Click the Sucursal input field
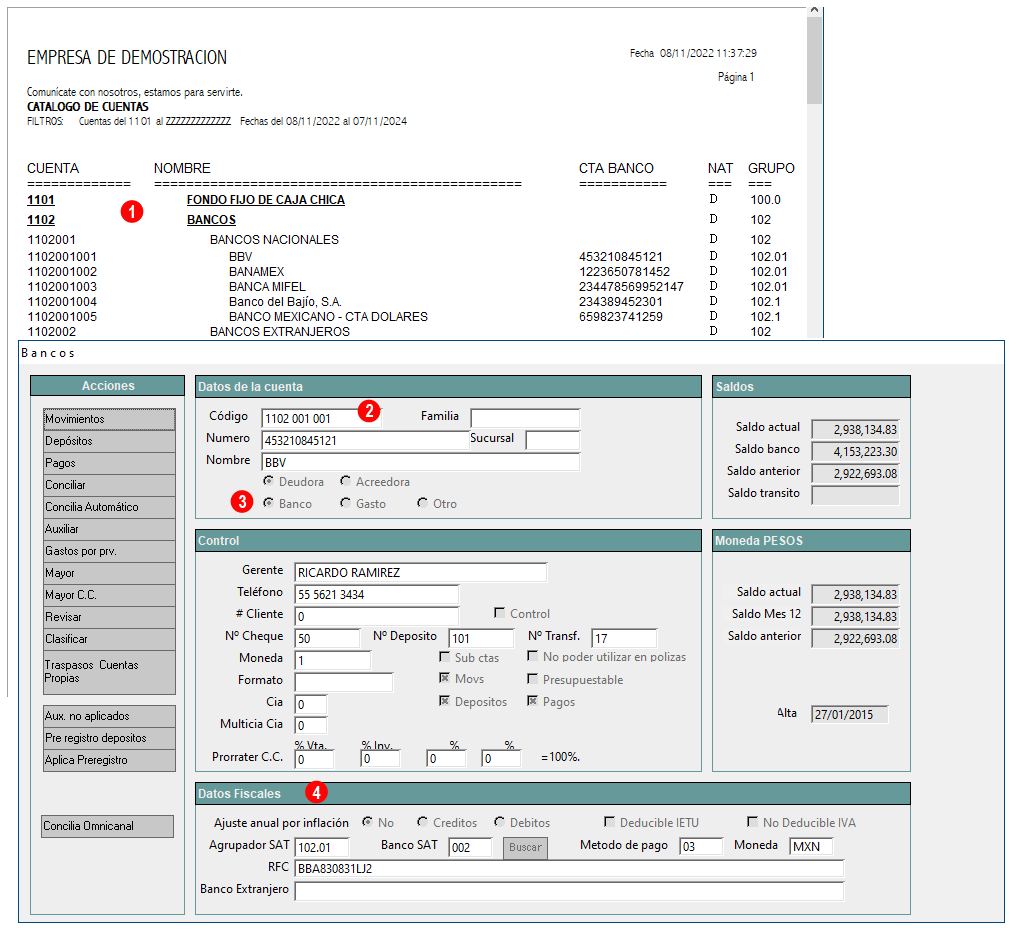This screenshot has height=930, width=1011. pos(553,440)
